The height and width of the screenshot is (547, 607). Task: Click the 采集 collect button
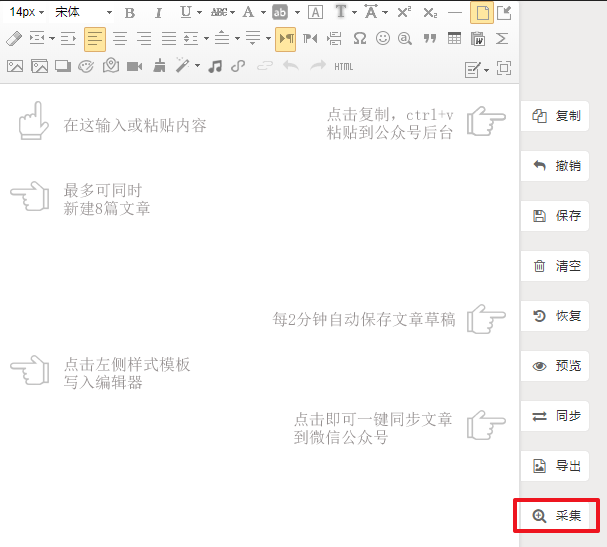click(x=556, y=516)
